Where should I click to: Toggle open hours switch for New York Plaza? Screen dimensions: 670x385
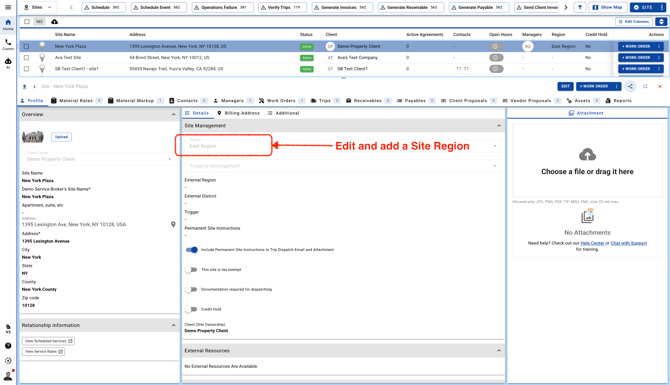click(496, 46)
